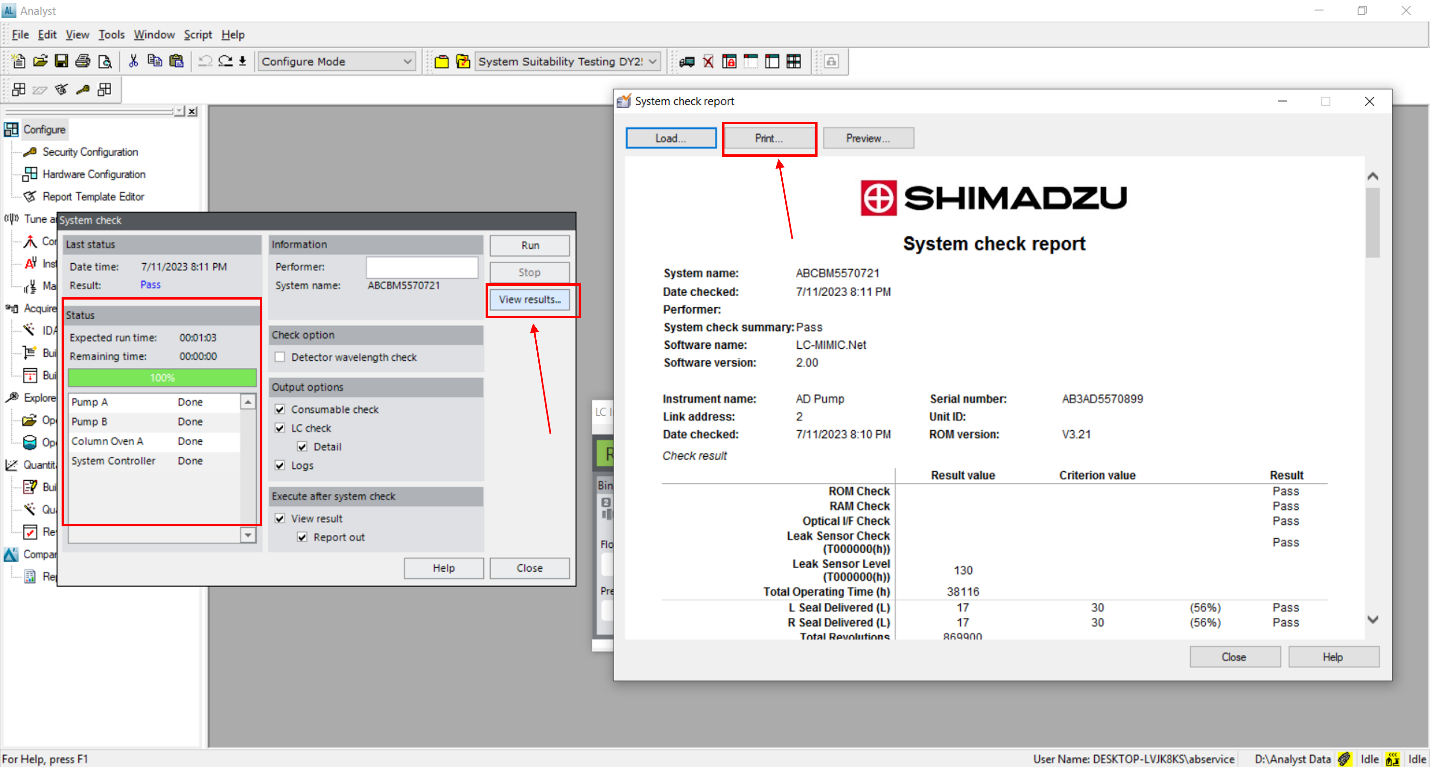Expand the status list dropdown arrow

coord(246,535)
